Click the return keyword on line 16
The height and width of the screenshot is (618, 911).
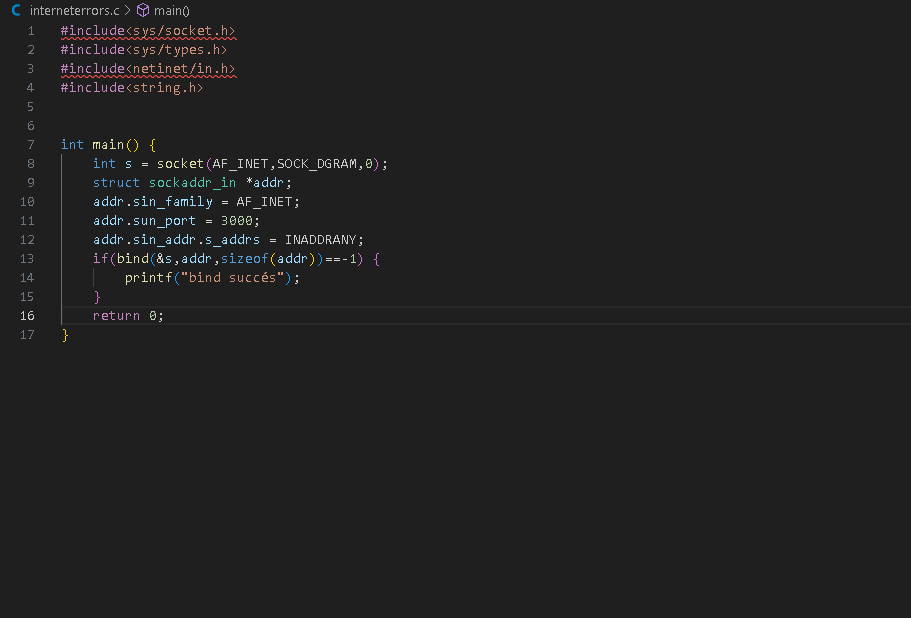click(116, 315)
